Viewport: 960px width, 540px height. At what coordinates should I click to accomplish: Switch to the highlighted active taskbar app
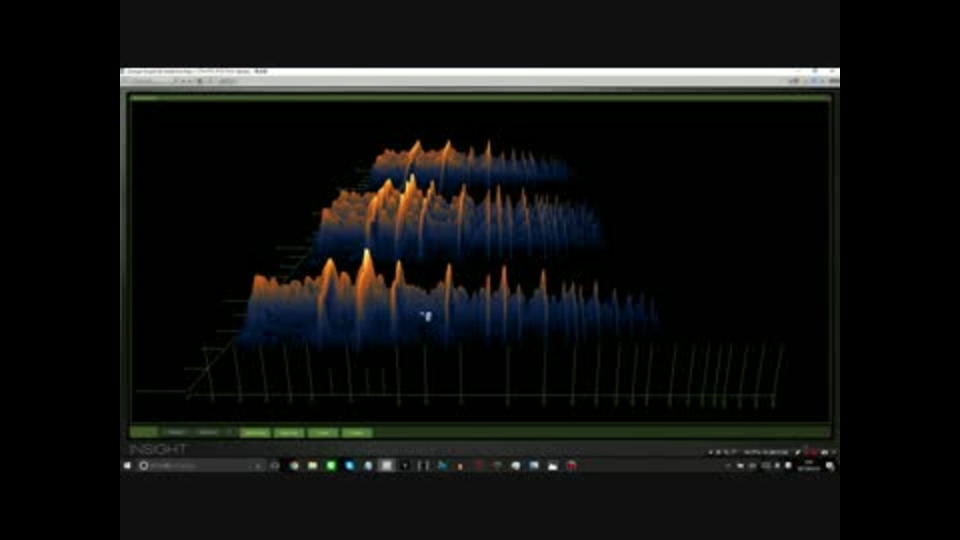[x=386, y=466]
